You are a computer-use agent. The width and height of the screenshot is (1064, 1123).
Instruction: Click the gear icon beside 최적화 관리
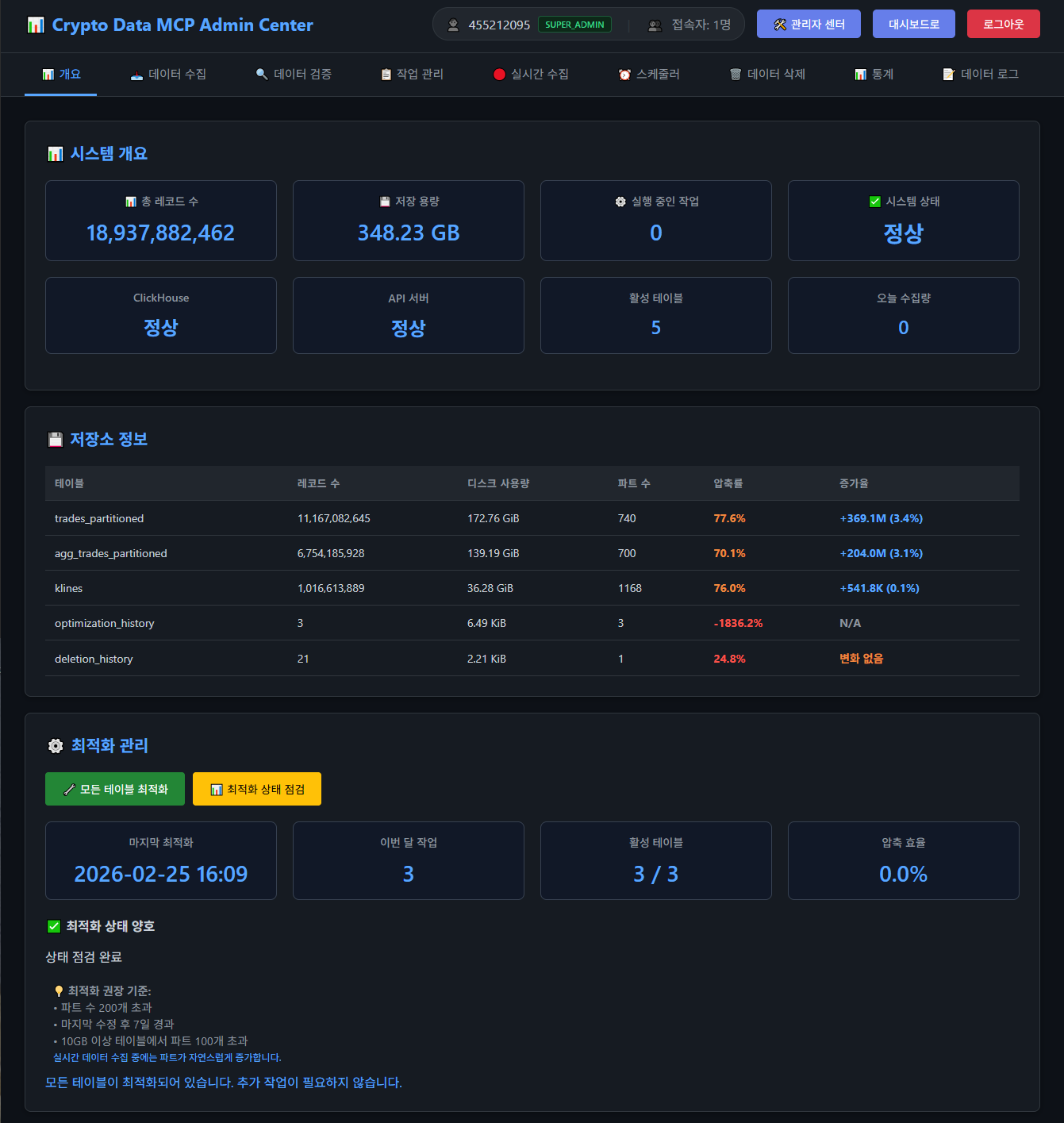point(56,746)
